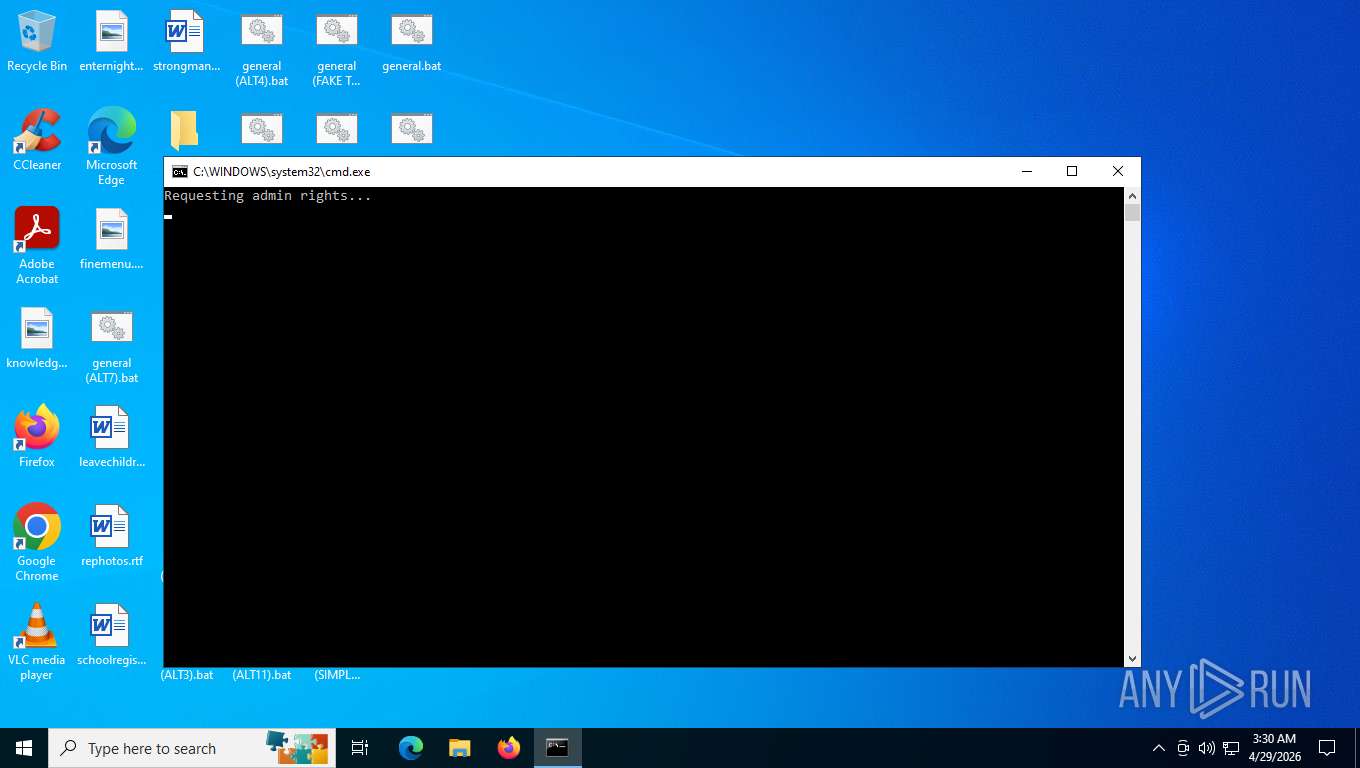Select the (SIMPL... label on desktop
Viewport: 1360px width, 768px height.
(337, 675)
